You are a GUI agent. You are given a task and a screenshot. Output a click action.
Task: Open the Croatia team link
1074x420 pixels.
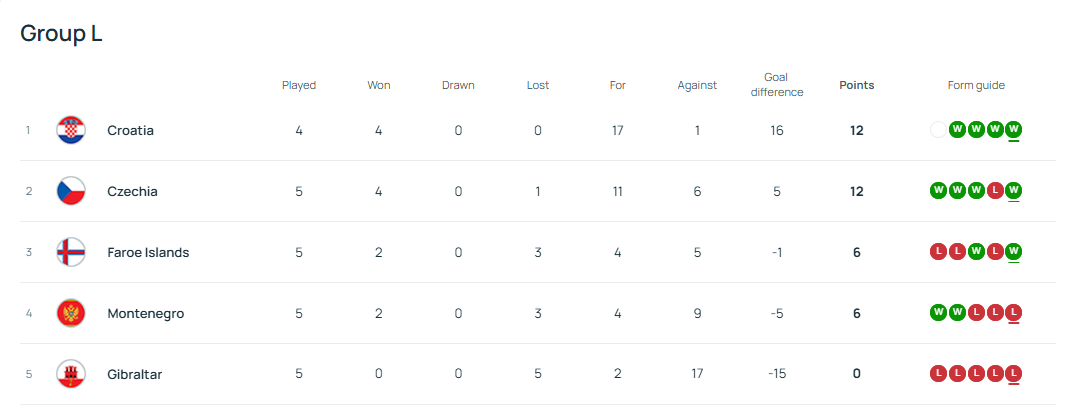click(130, 130)
